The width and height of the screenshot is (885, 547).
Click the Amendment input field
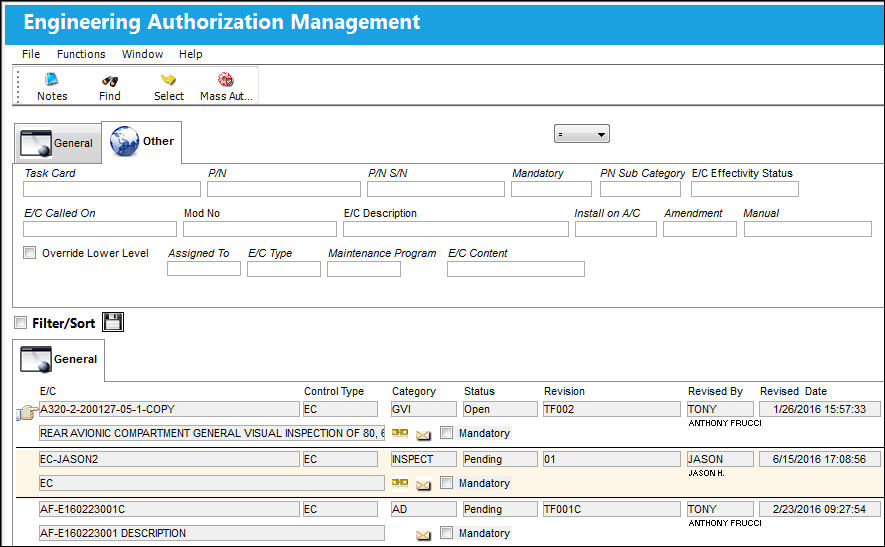click(x=700, y=229)
